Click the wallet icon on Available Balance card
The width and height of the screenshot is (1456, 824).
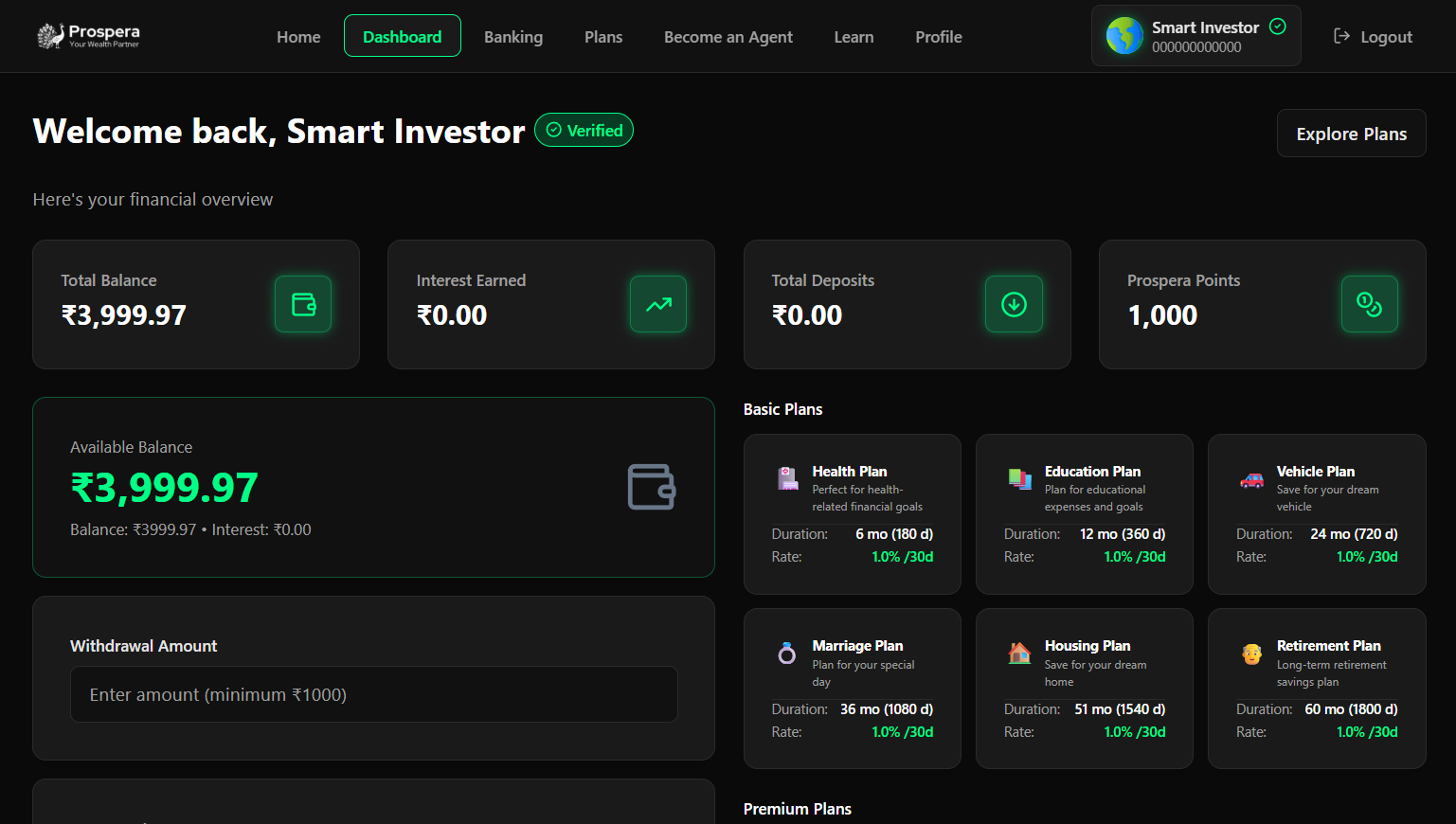[651, 487]
